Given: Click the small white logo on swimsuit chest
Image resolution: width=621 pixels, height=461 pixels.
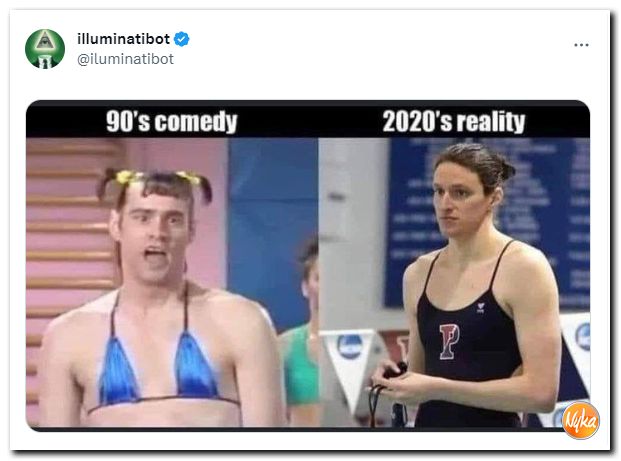Looking at the screenshot, I should tap(481, 308).
